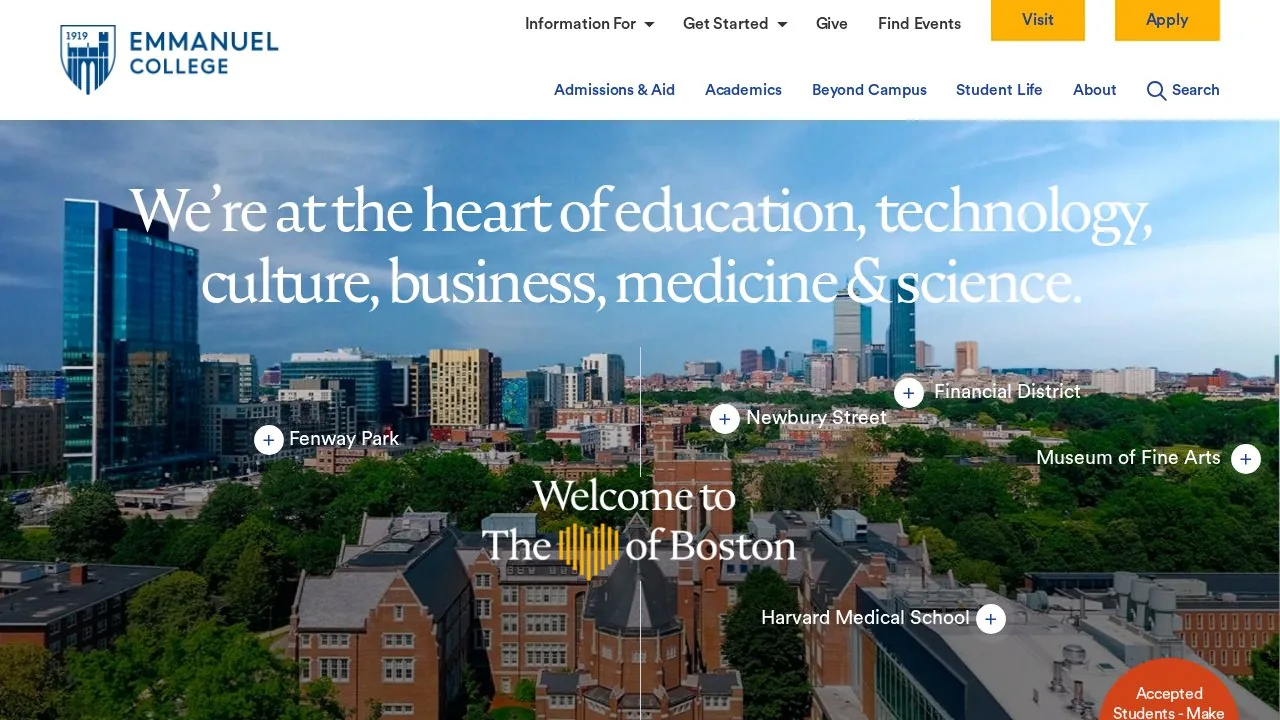Expand the Get Started dropdown

click(x=735, y=24)
